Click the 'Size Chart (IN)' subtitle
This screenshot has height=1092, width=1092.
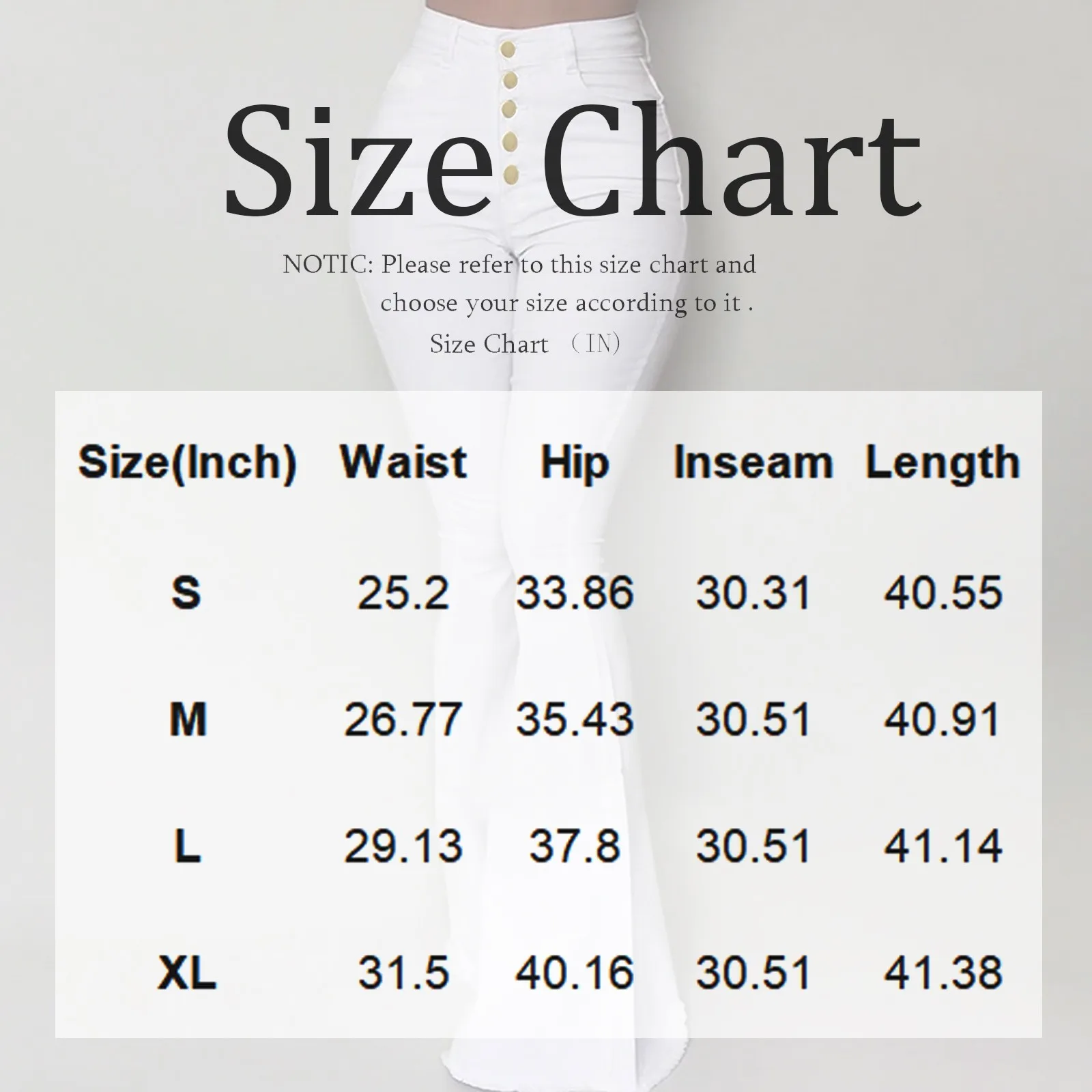525,343
